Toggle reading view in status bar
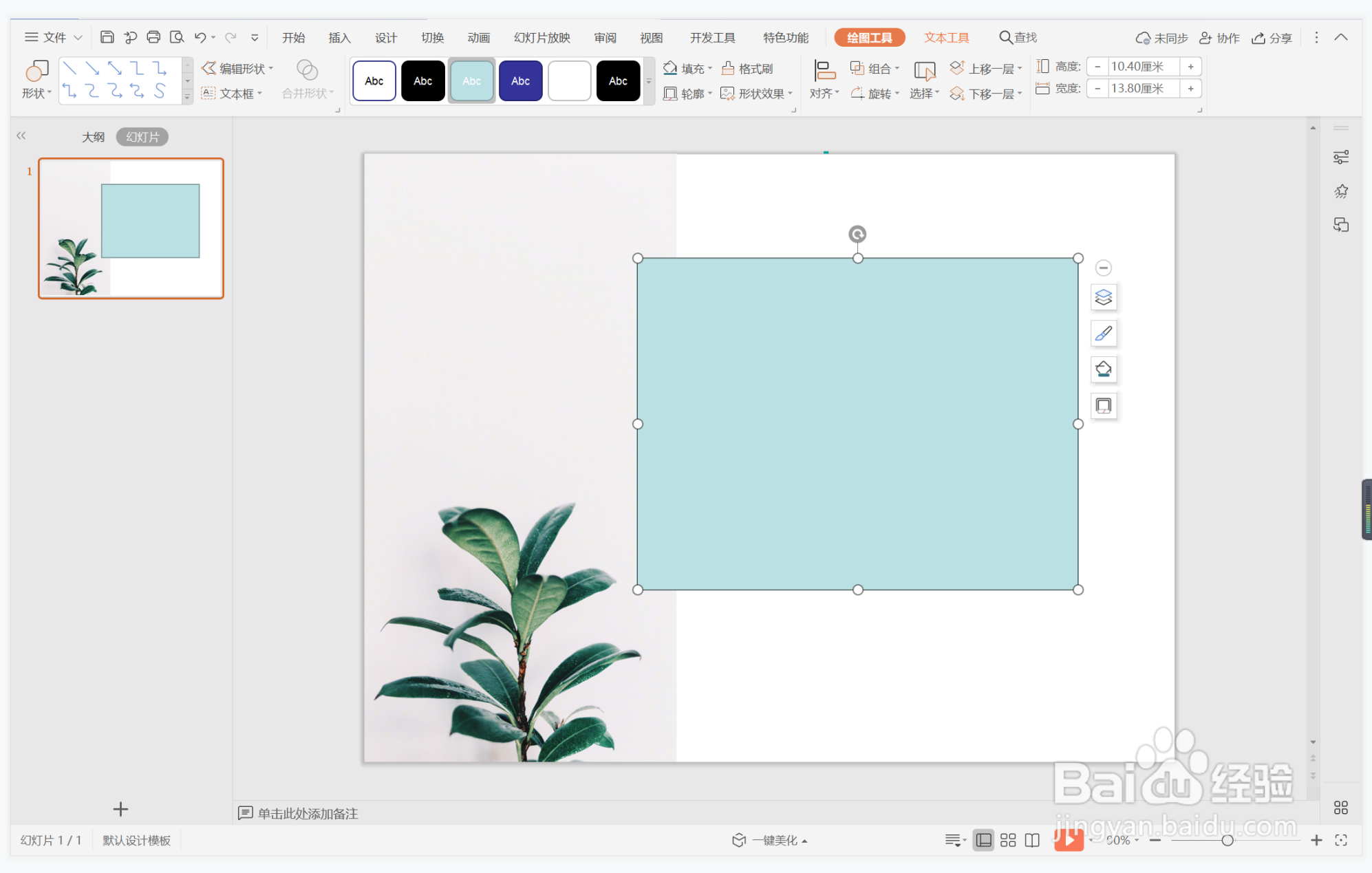The height and width of the screenshot is (873, 1372). pyautogui.click(x=1032, y=840)
